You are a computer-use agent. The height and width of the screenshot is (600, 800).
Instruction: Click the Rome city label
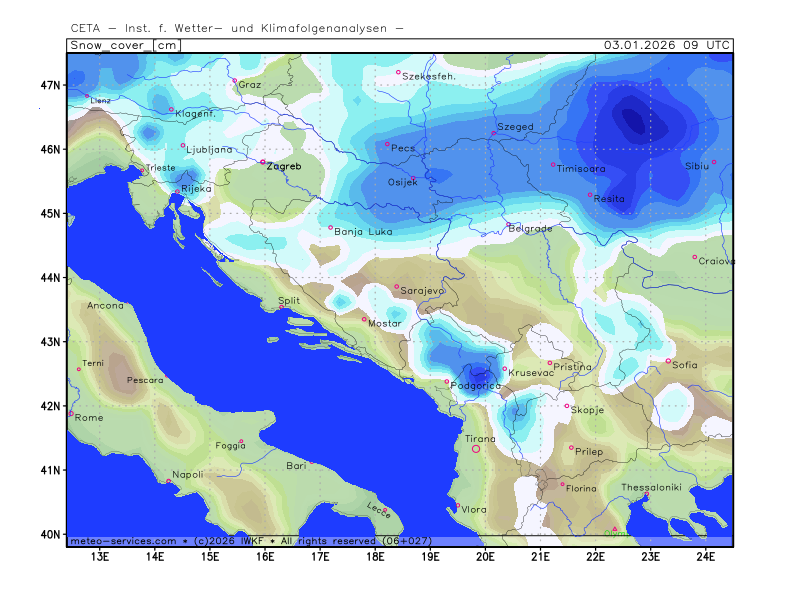coord(89,418)
